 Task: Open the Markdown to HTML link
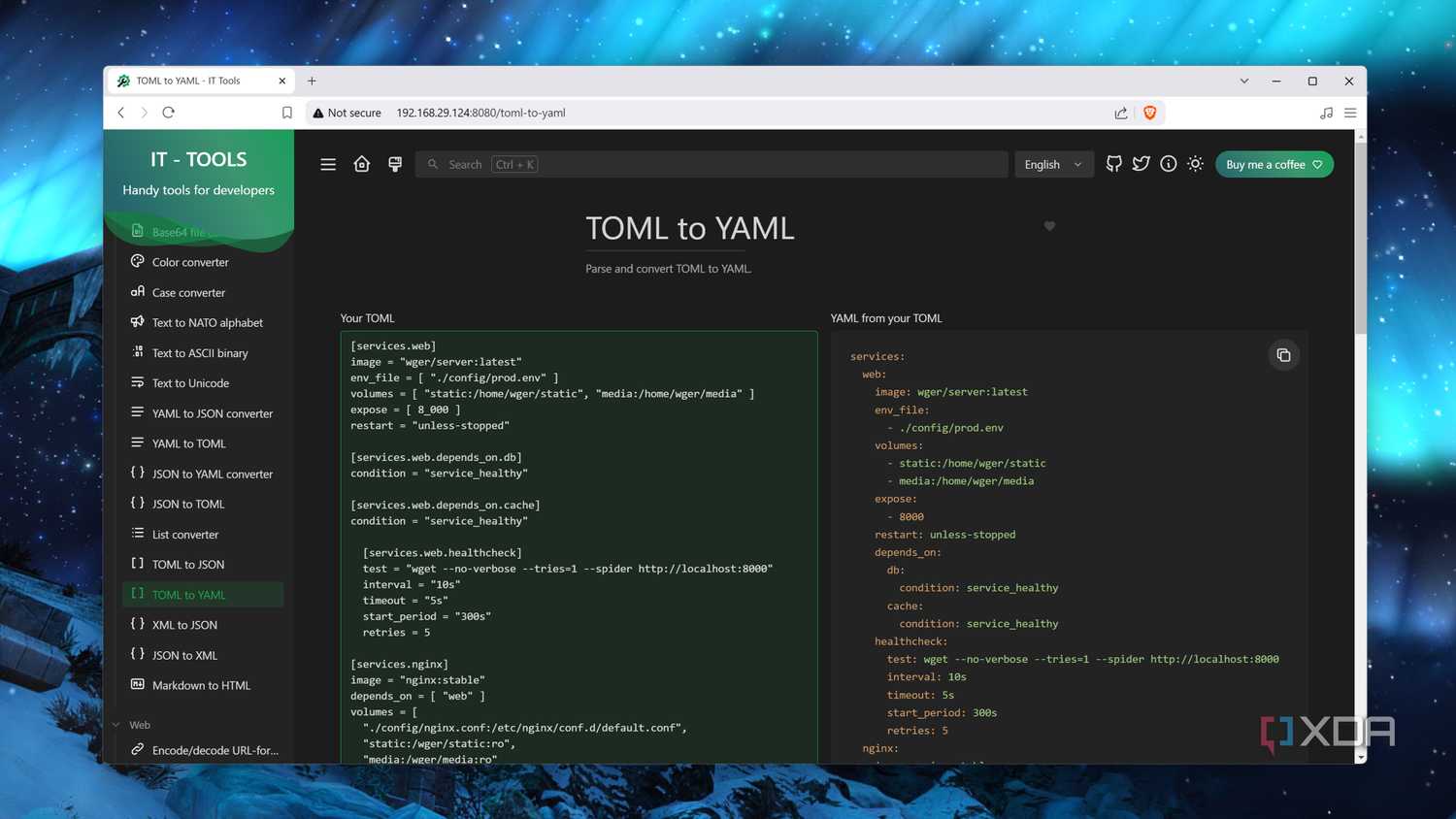pos(201,685)
